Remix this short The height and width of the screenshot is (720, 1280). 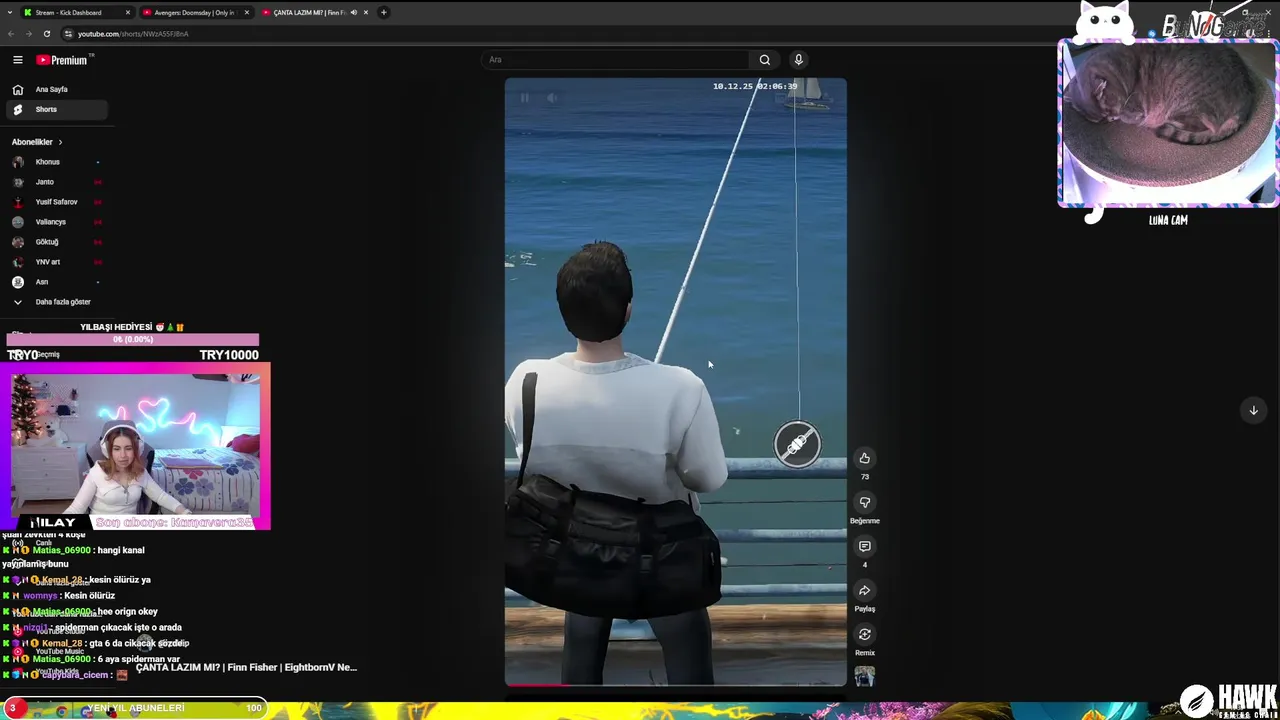(x=865, y=634)
